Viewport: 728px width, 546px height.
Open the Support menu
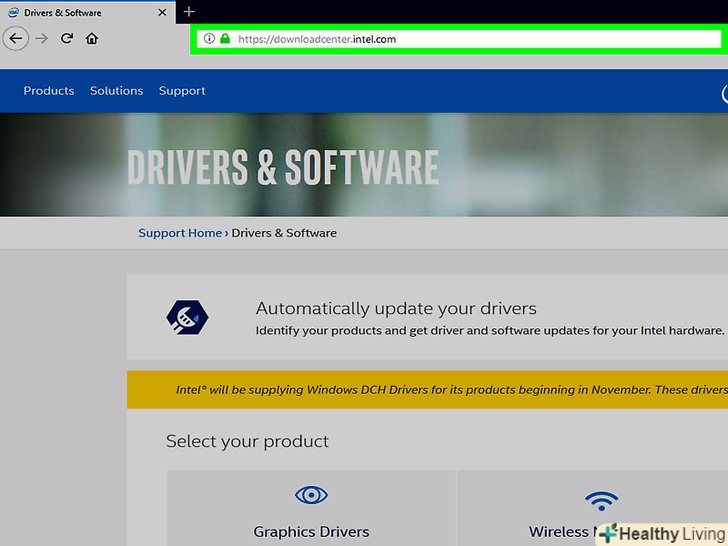[x=182, y=91]
